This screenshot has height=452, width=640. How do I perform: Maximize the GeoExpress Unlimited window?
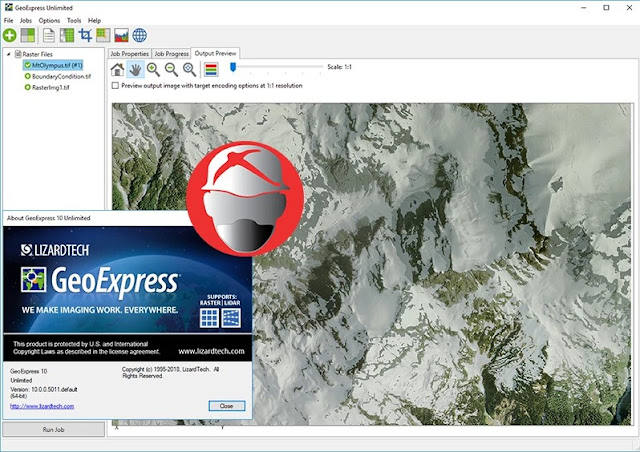606,8
